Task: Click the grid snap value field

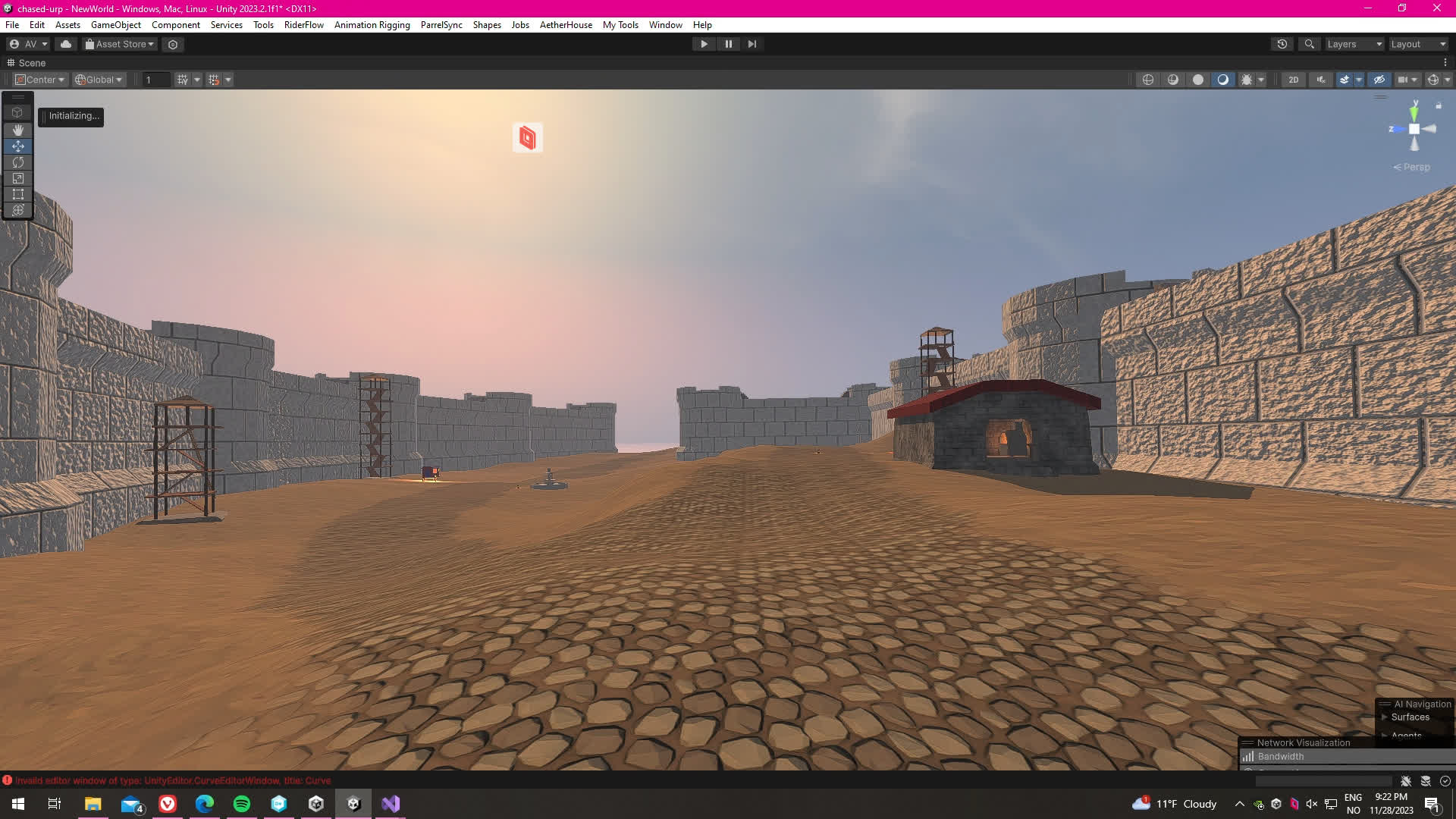Action: pyautogui.click(x=155, y=80)
